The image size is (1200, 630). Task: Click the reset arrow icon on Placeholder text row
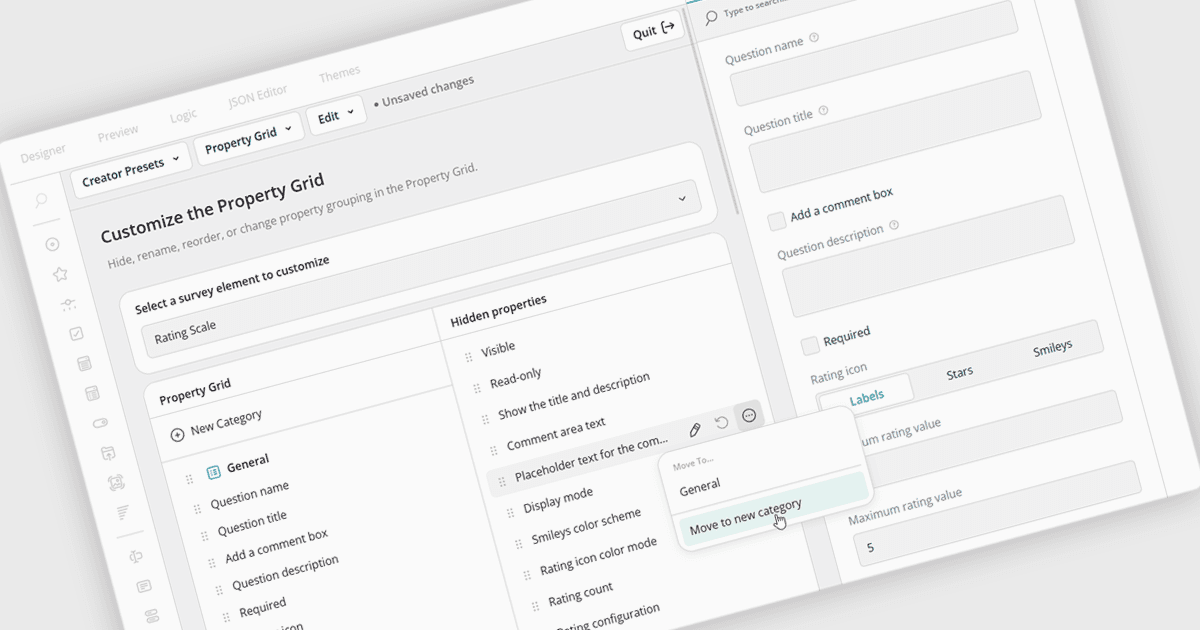tap(721, 423)
